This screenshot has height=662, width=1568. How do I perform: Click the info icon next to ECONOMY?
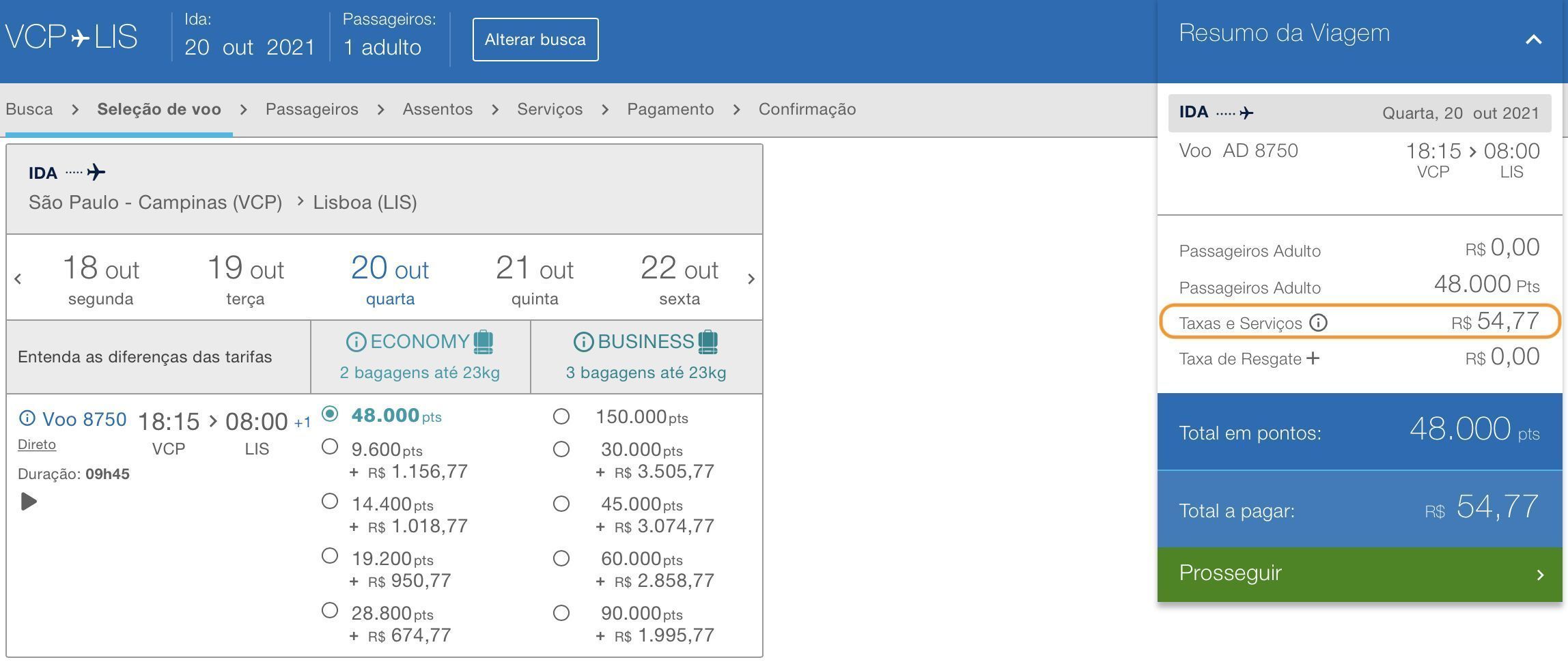pos(356,342)
